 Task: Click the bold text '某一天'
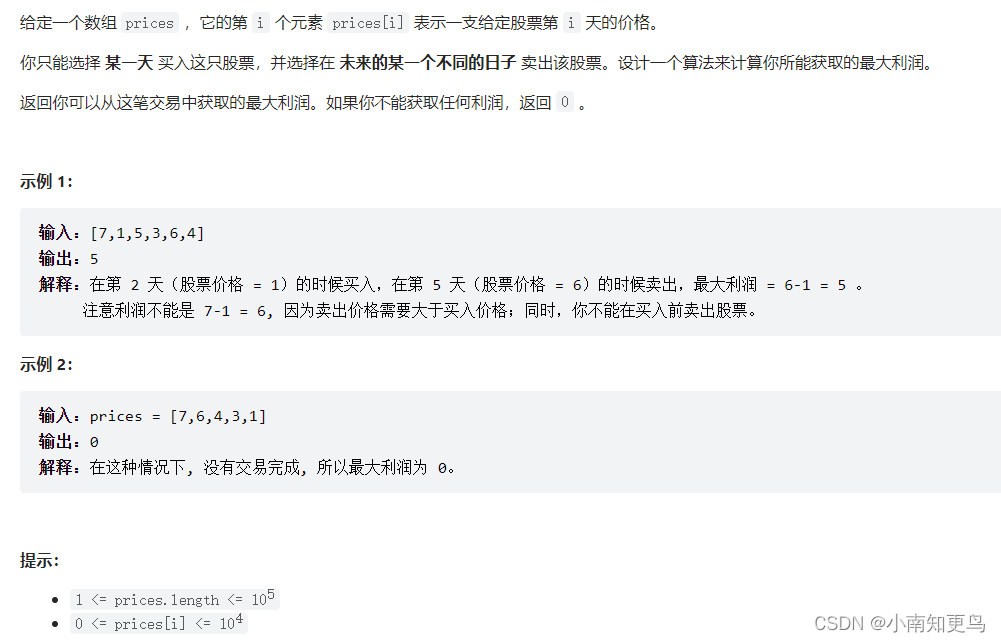(130, 63)
